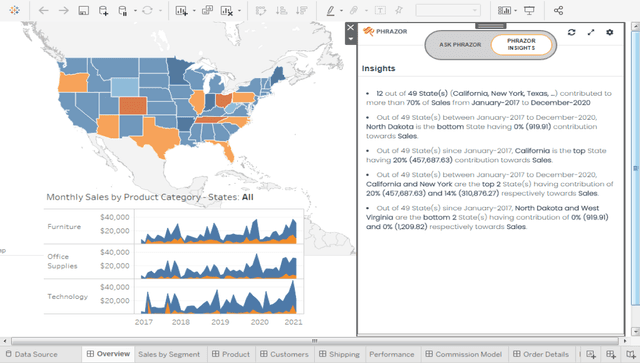Click the New Data Source icon
Image resolution: width=640 pixels, height=363 pixels.
[x=103, y=11]
